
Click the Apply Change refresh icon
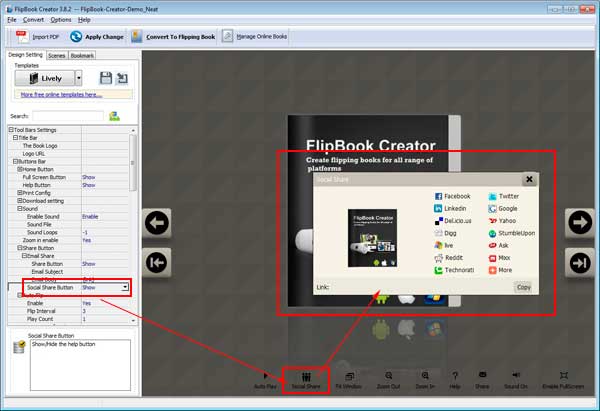[x=76, y=37]
